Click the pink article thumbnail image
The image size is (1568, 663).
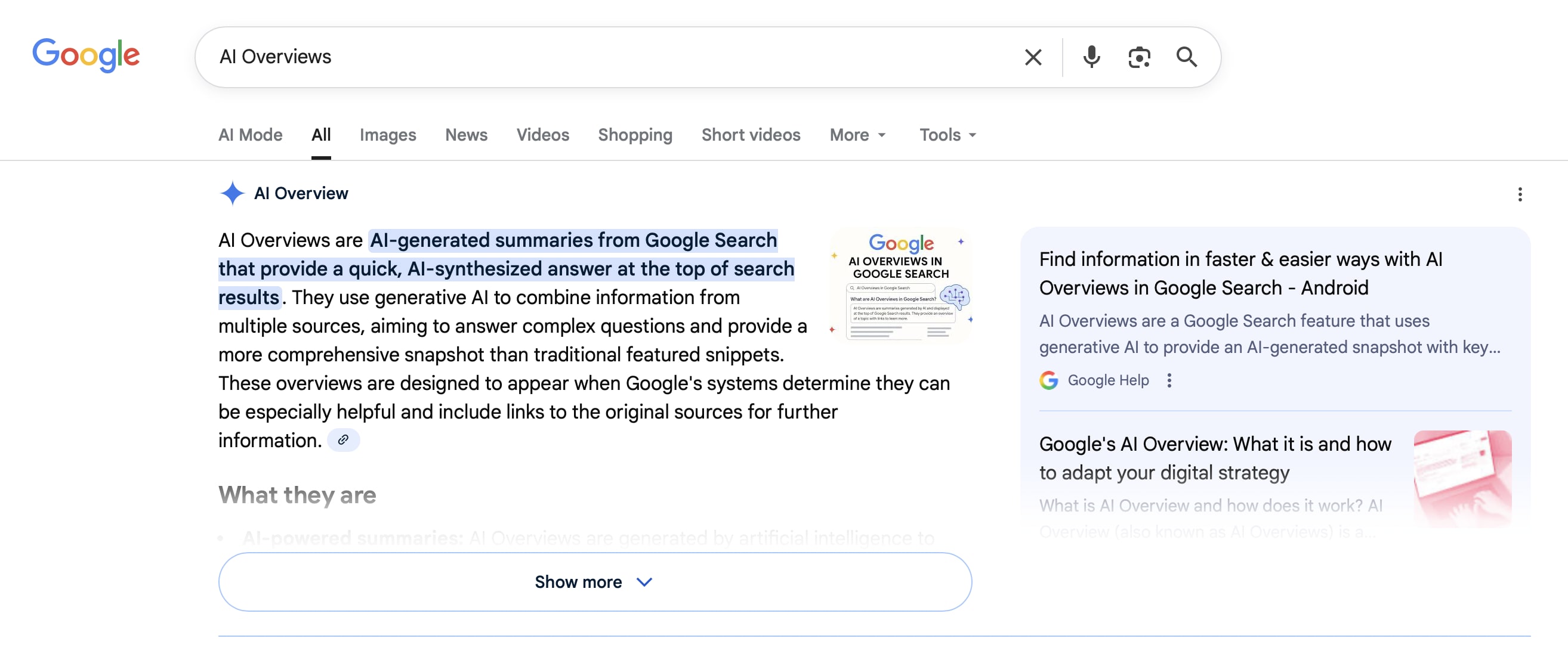(1462, 479)
